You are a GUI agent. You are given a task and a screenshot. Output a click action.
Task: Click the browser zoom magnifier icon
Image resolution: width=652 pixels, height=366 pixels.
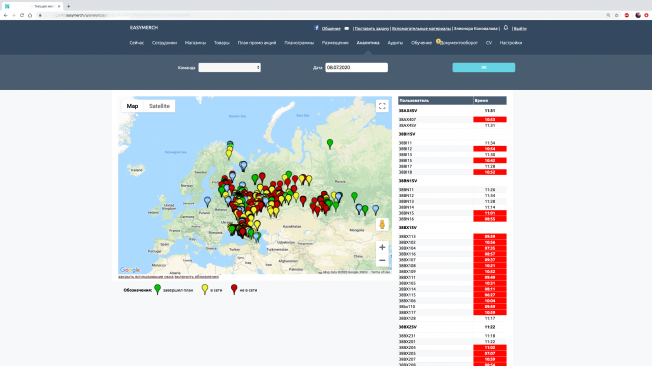608,15
